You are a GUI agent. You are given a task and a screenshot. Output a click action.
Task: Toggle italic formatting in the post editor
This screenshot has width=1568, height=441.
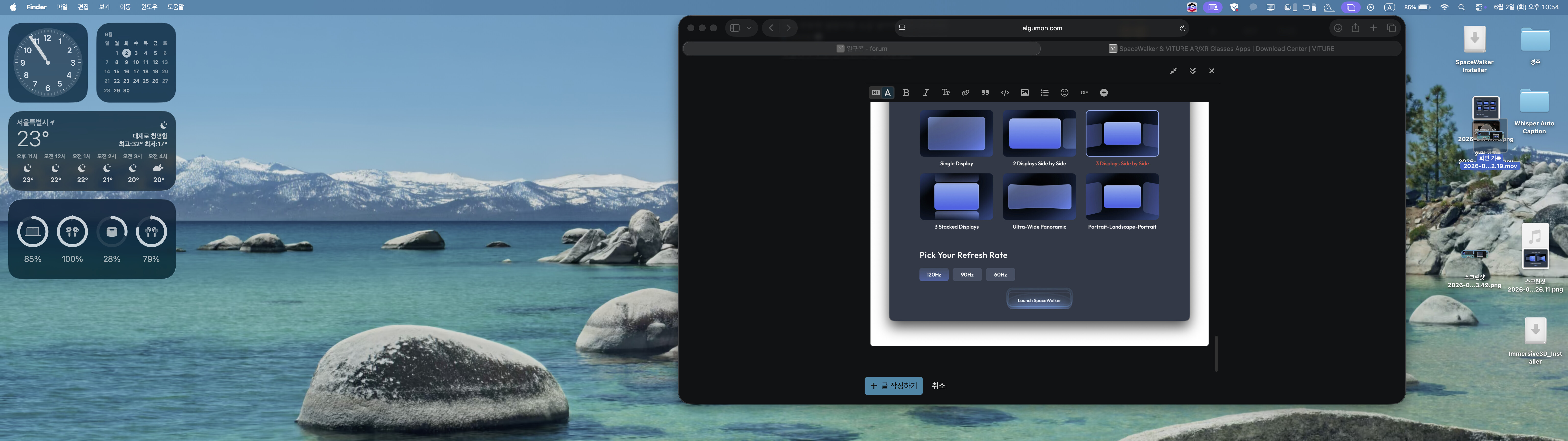point(926,93)
